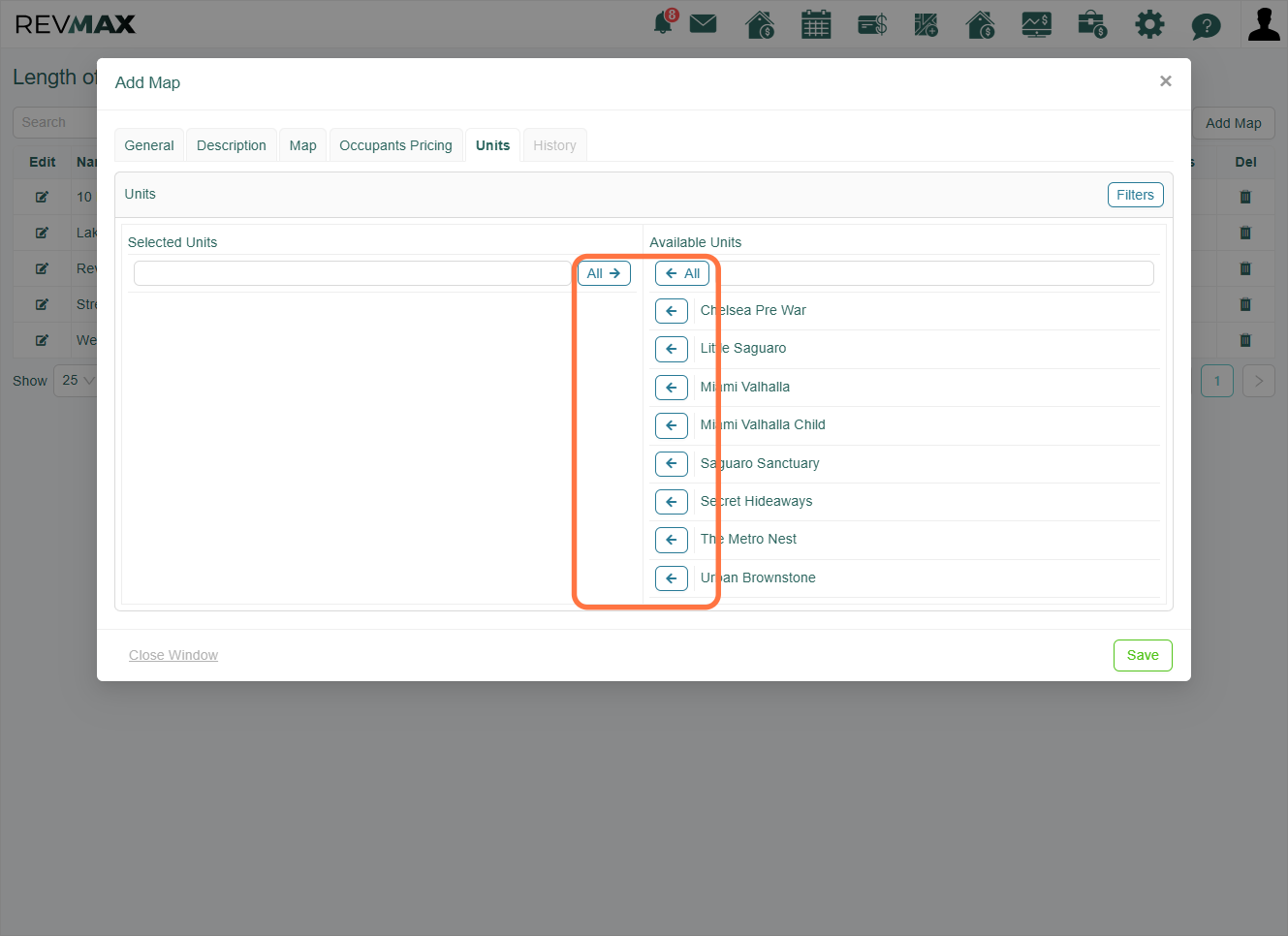Click the arrow next to The Metro Nest
Image resolution: width=1288 pixels, height=936 pixels.
pos(672,540)
